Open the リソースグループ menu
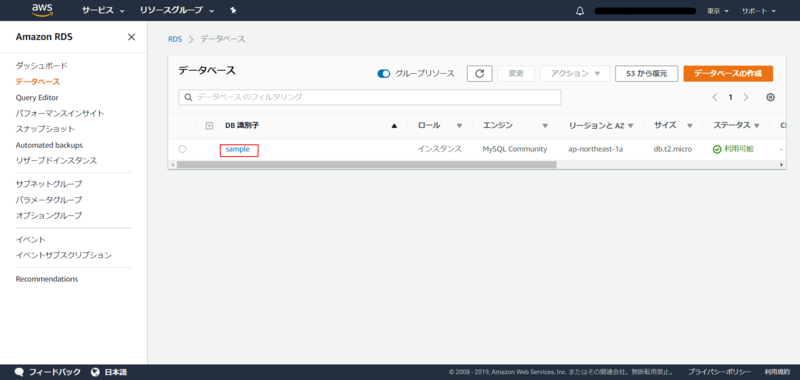The image size is (800, 380). (177, 10)
